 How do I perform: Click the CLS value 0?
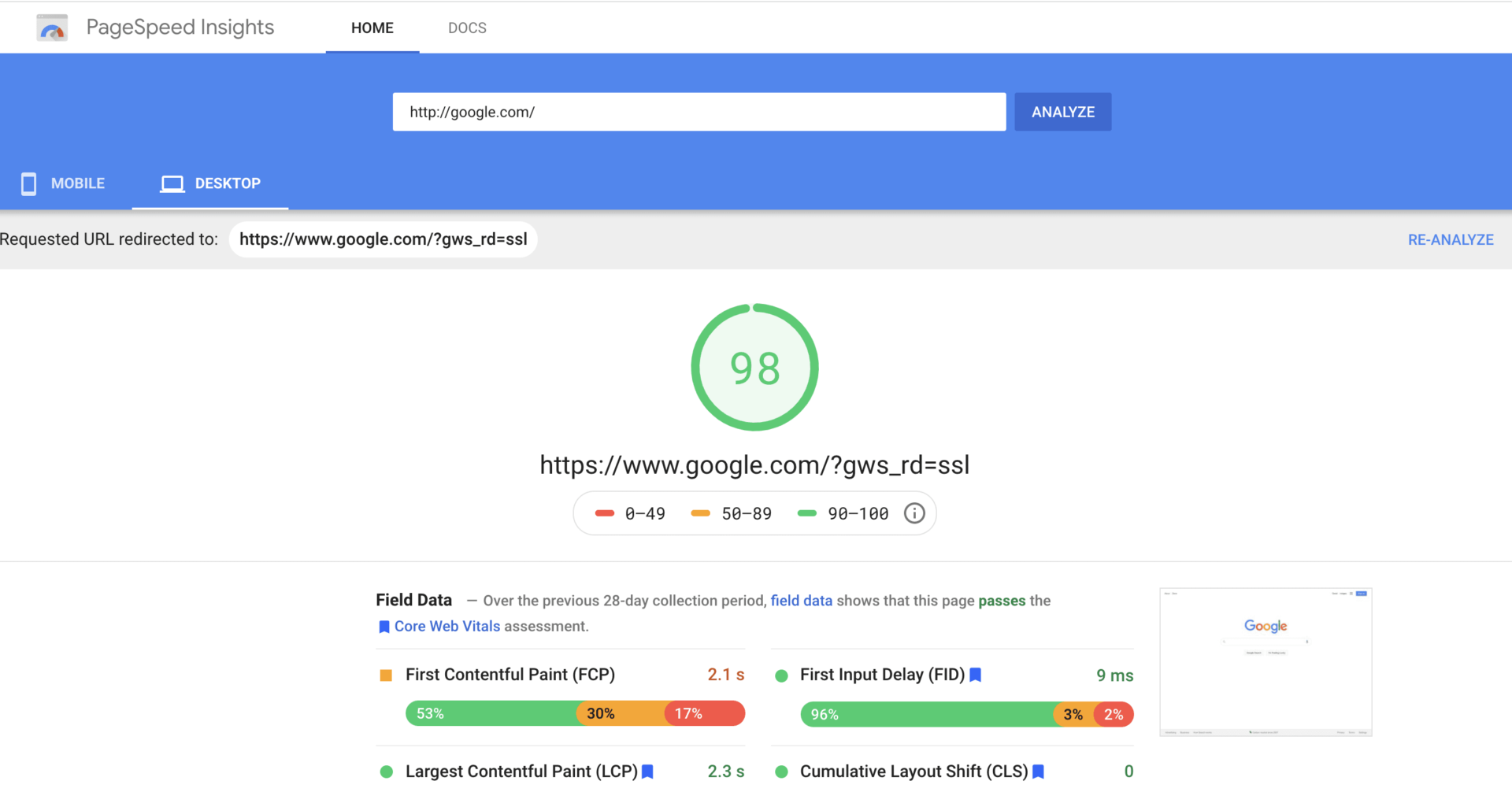[x=1128, y=772]
